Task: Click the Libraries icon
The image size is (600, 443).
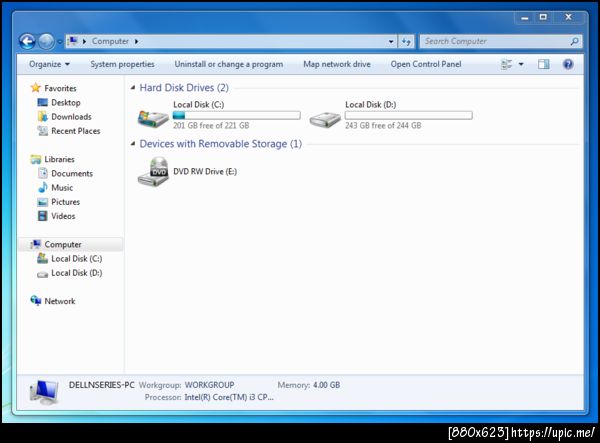Action: [x=36, y=159]
